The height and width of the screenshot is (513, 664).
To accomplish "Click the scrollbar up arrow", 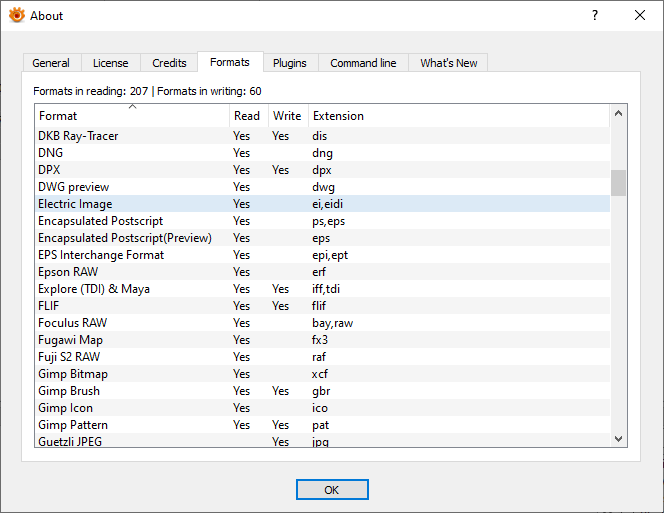I will (x=618, y=113).
